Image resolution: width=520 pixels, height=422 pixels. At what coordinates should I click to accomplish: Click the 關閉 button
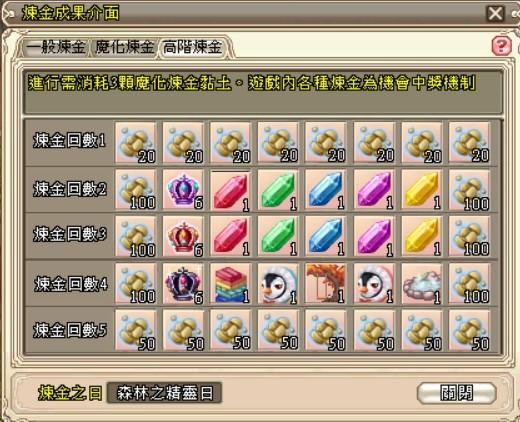(x=456, y=393)
